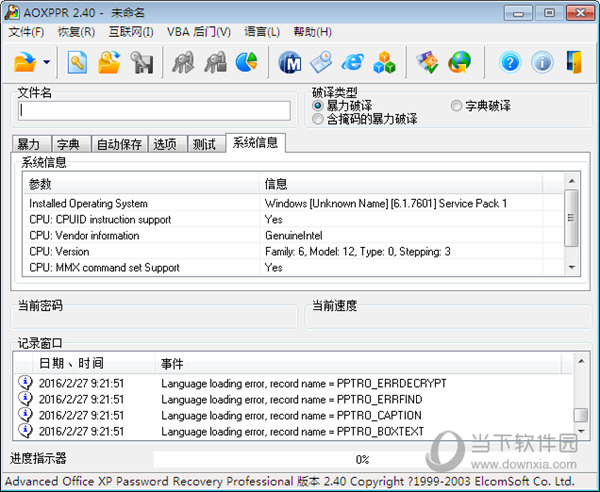Click the cards with green checkmark icon

427,62
